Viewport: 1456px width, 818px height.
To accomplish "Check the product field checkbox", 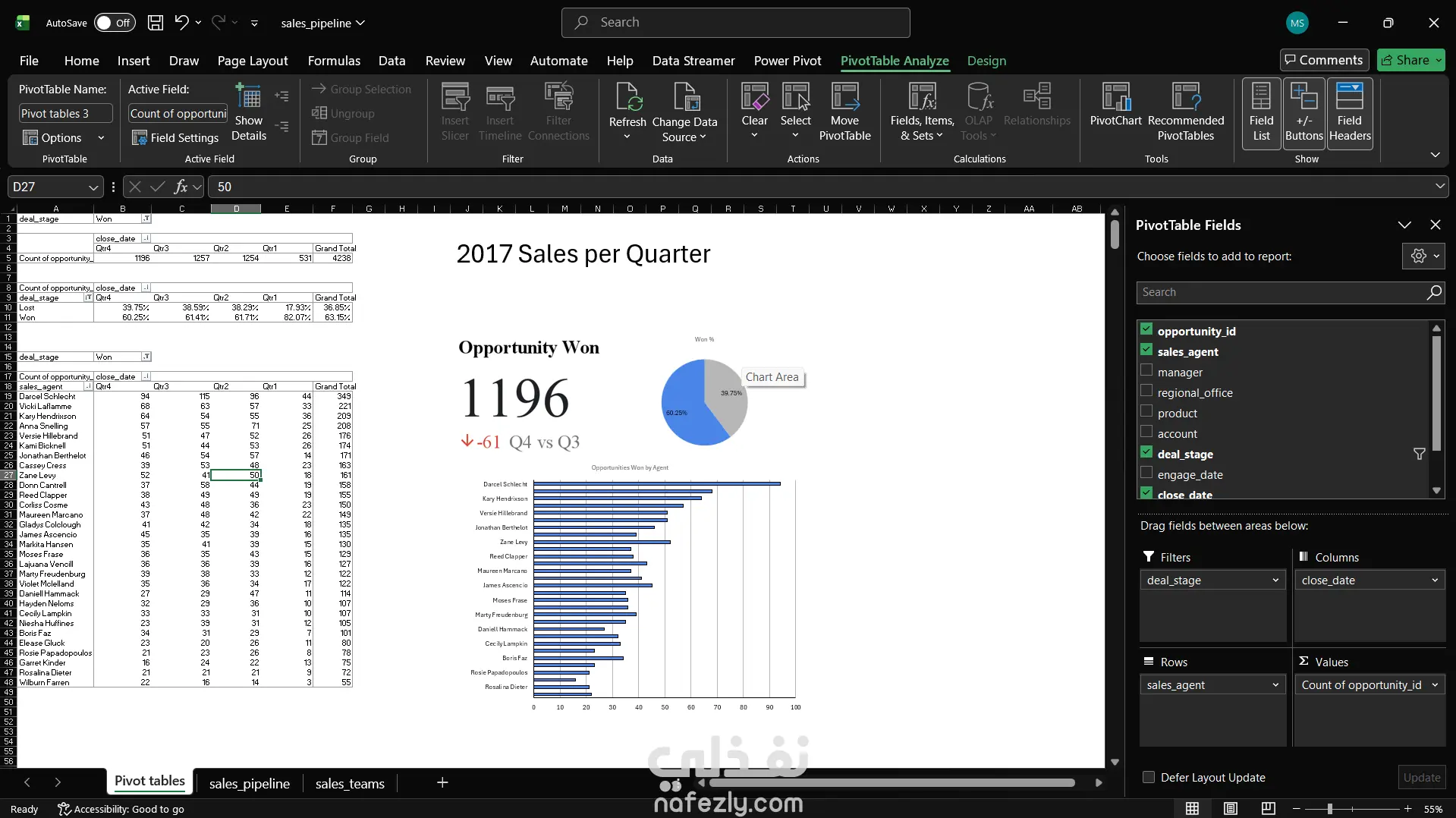I will pyautogui.click(x=1146, y=411).
